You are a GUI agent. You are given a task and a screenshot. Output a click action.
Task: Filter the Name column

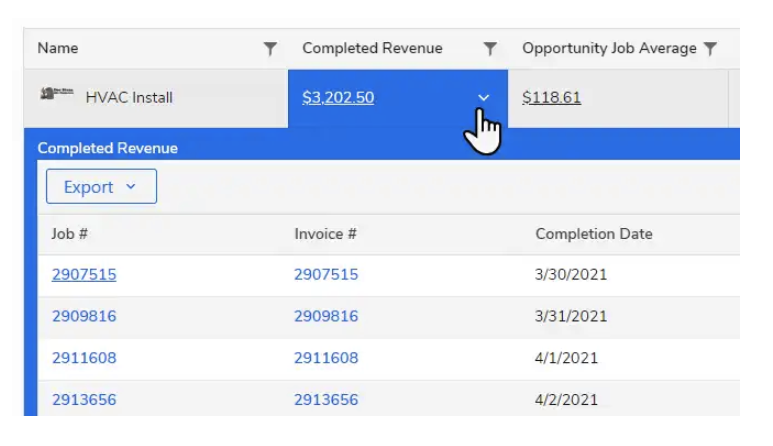[270, 48]
